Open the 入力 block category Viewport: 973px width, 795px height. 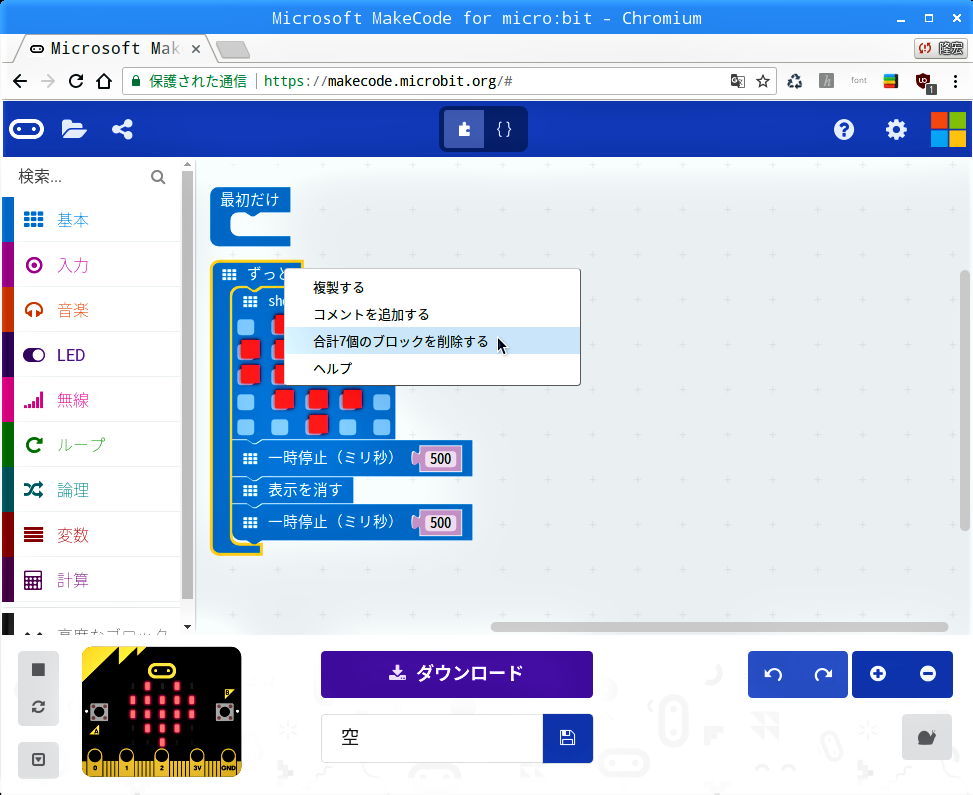[x=92, y=265]
